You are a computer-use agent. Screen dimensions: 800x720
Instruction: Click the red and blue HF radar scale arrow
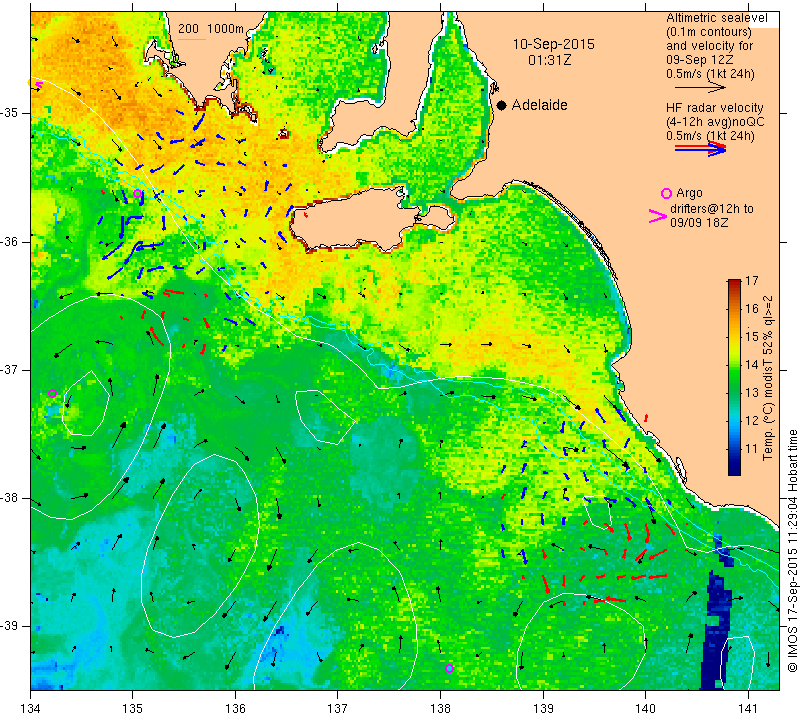[x=701, y=149]
